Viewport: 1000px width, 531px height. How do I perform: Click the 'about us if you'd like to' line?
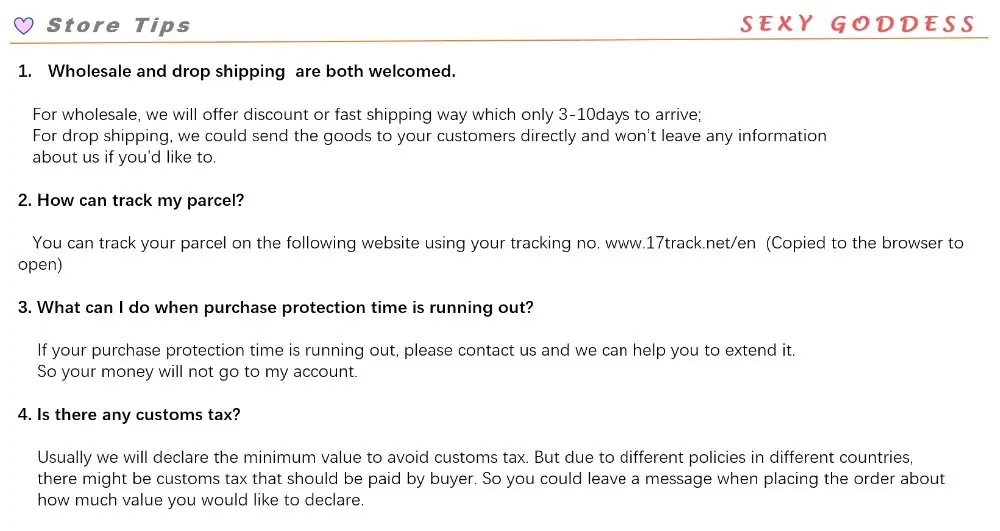click(124, 157)
